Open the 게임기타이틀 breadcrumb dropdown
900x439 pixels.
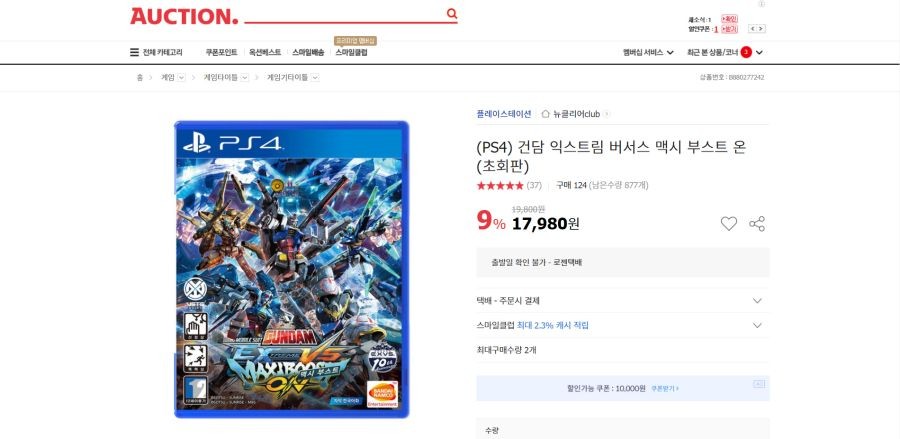315,77
